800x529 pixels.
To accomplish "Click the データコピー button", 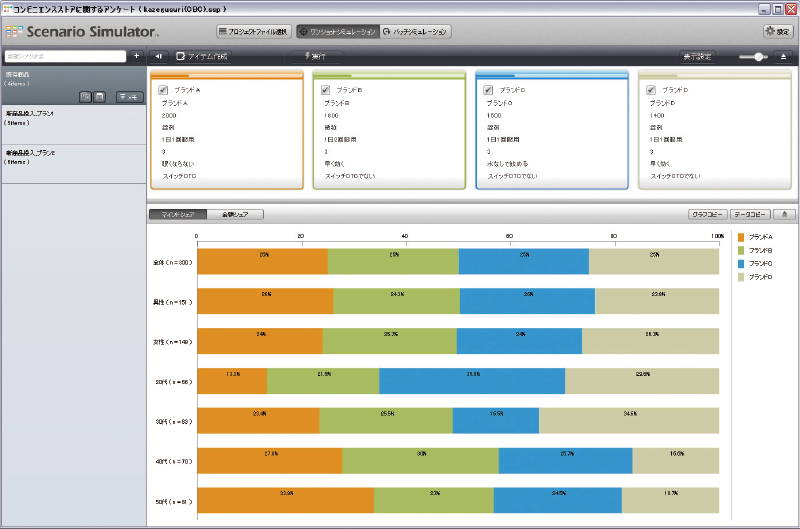I will pos(750,214).
